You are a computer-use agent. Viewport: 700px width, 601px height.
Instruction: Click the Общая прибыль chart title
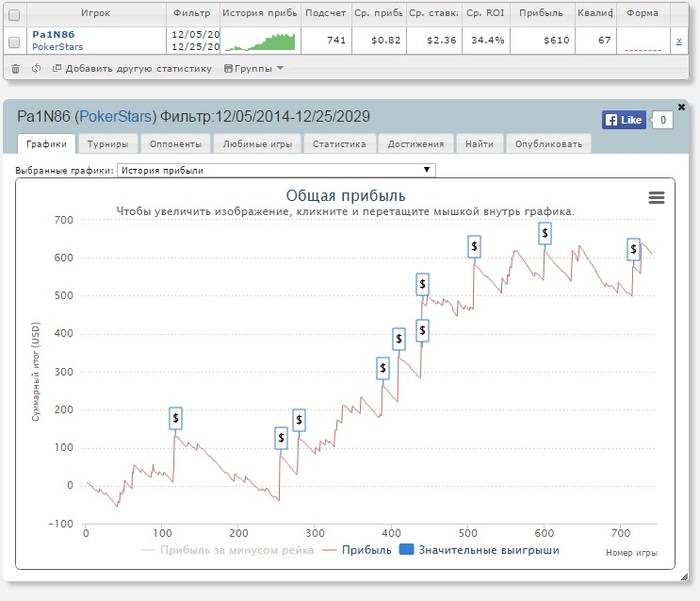click(x=346, y=196)
